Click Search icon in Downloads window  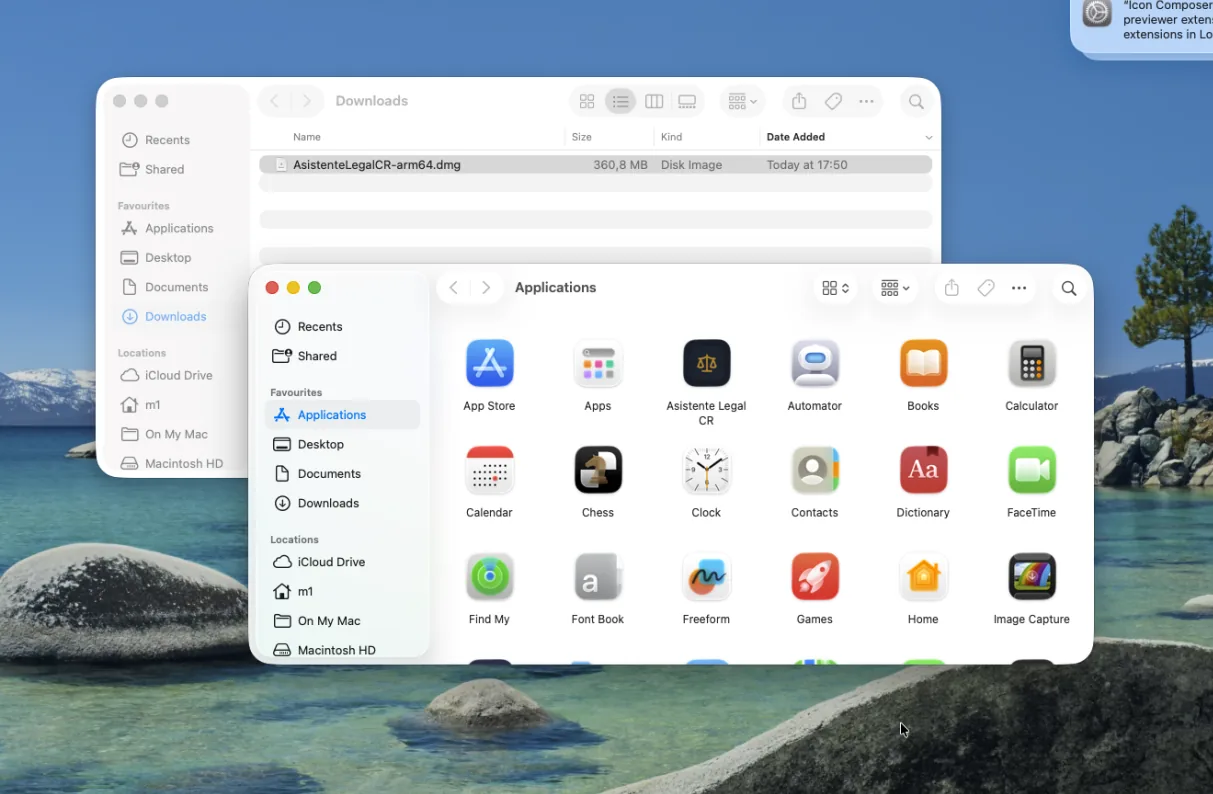915,101
